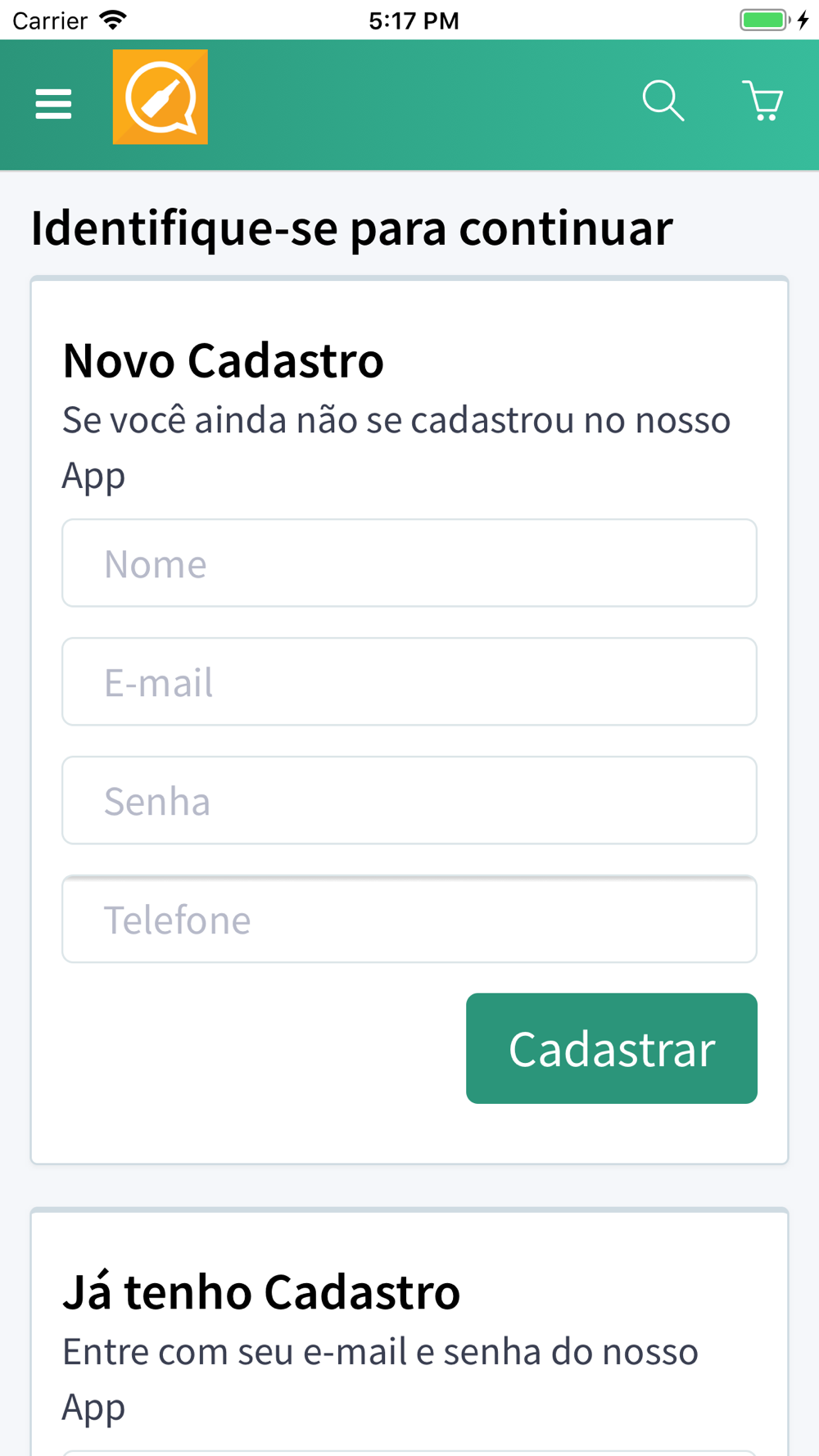Select the Senha password field
This screenshot has width=819, height=1456.
[x=409, y=801]
